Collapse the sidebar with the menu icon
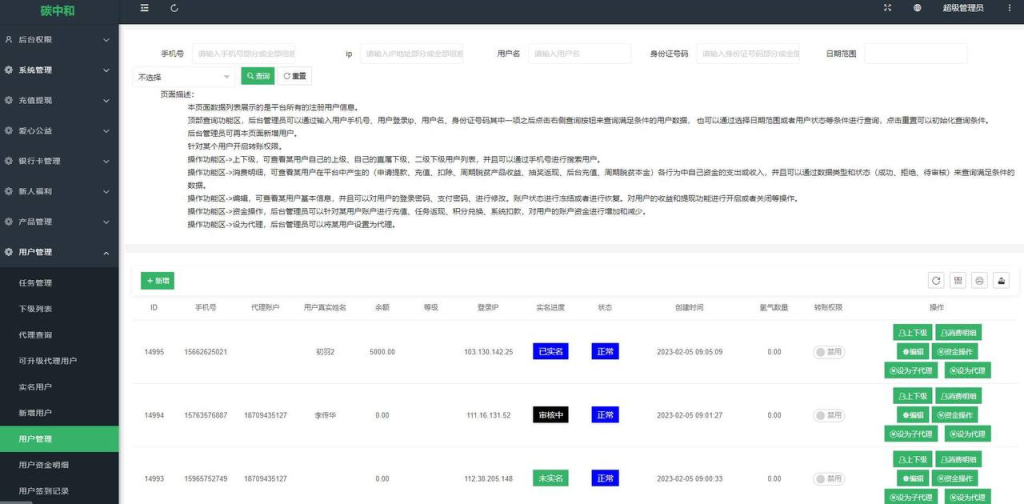This screenshot has height=504, width=1024. (x=144, y=8)
